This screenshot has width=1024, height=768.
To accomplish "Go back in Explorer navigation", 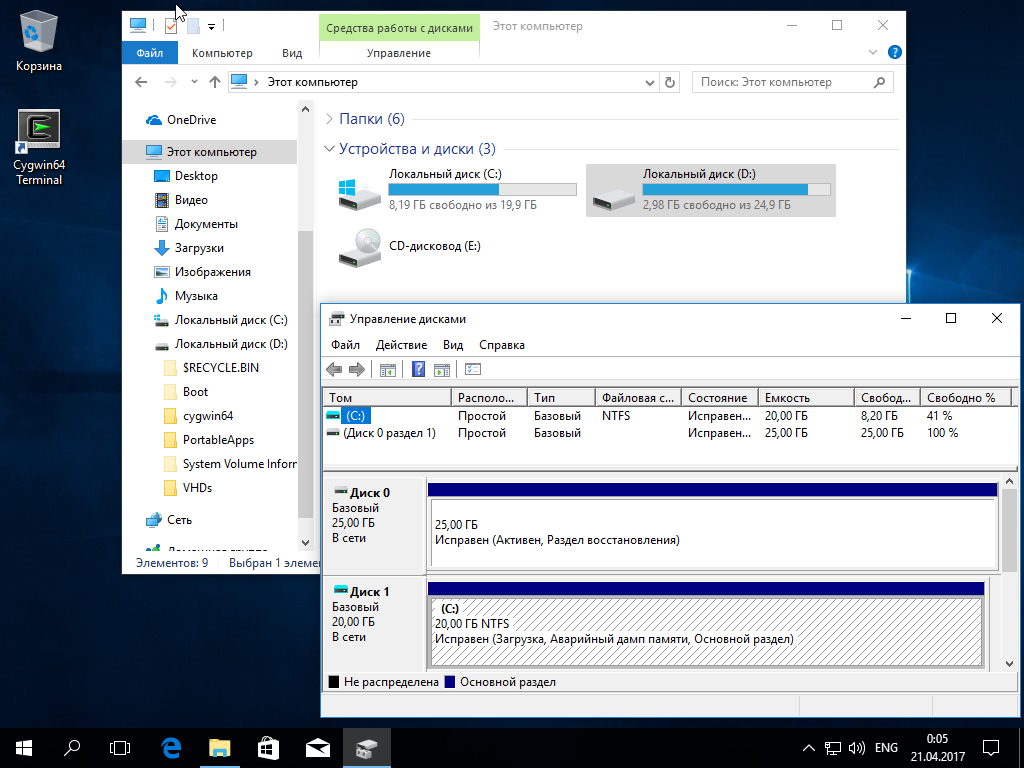I will tap(141, 82).
